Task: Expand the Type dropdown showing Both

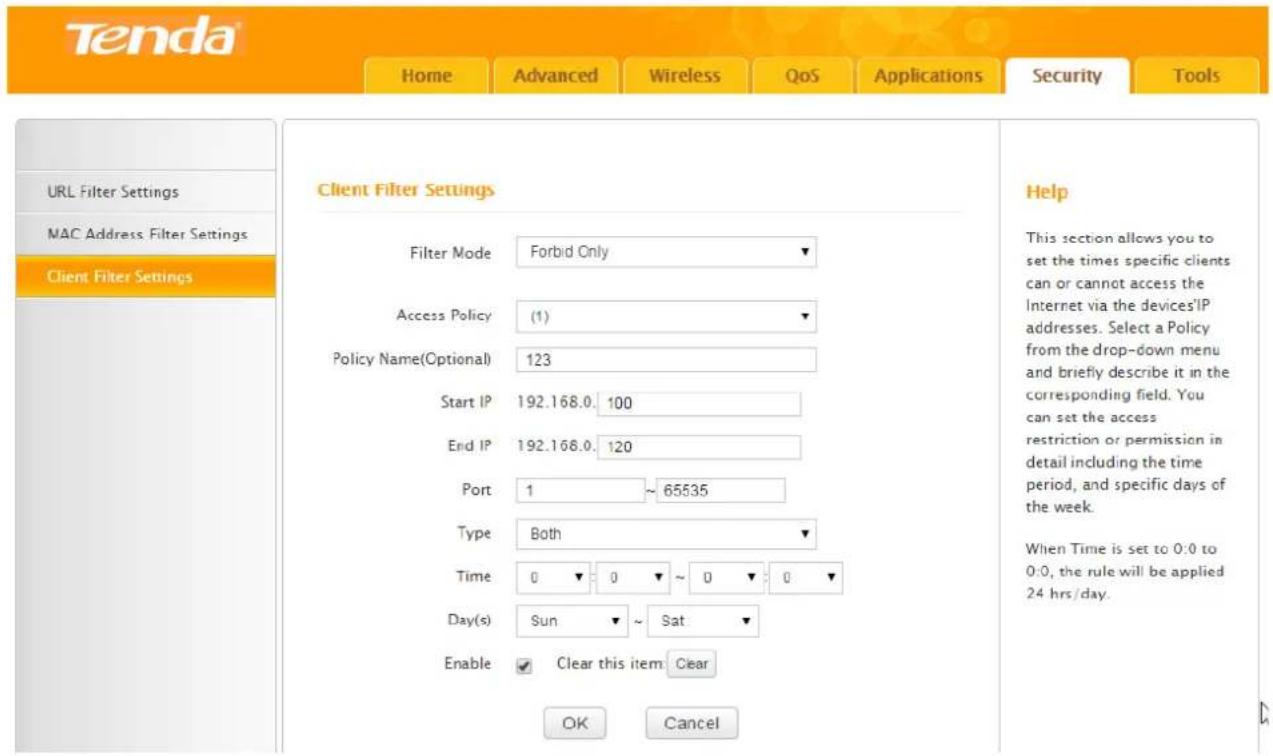Action: (x=666, y=534)
